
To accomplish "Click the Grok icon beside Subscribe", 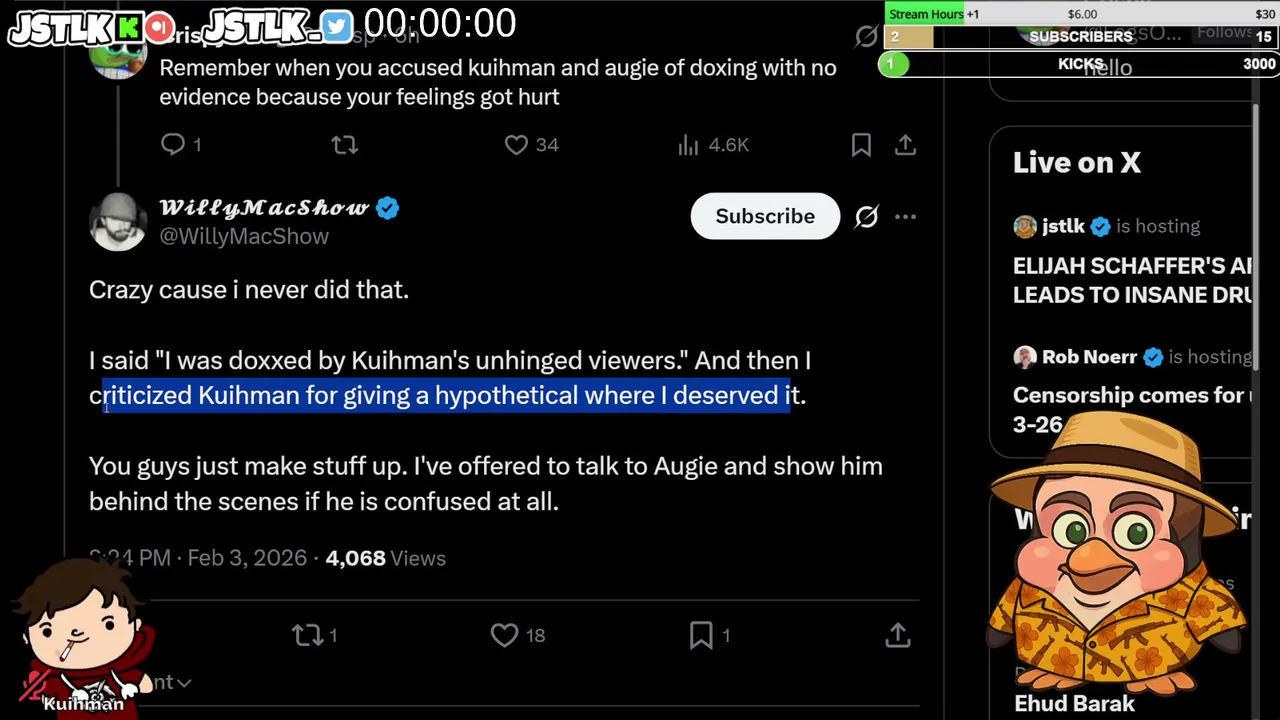I will point(866,217).
